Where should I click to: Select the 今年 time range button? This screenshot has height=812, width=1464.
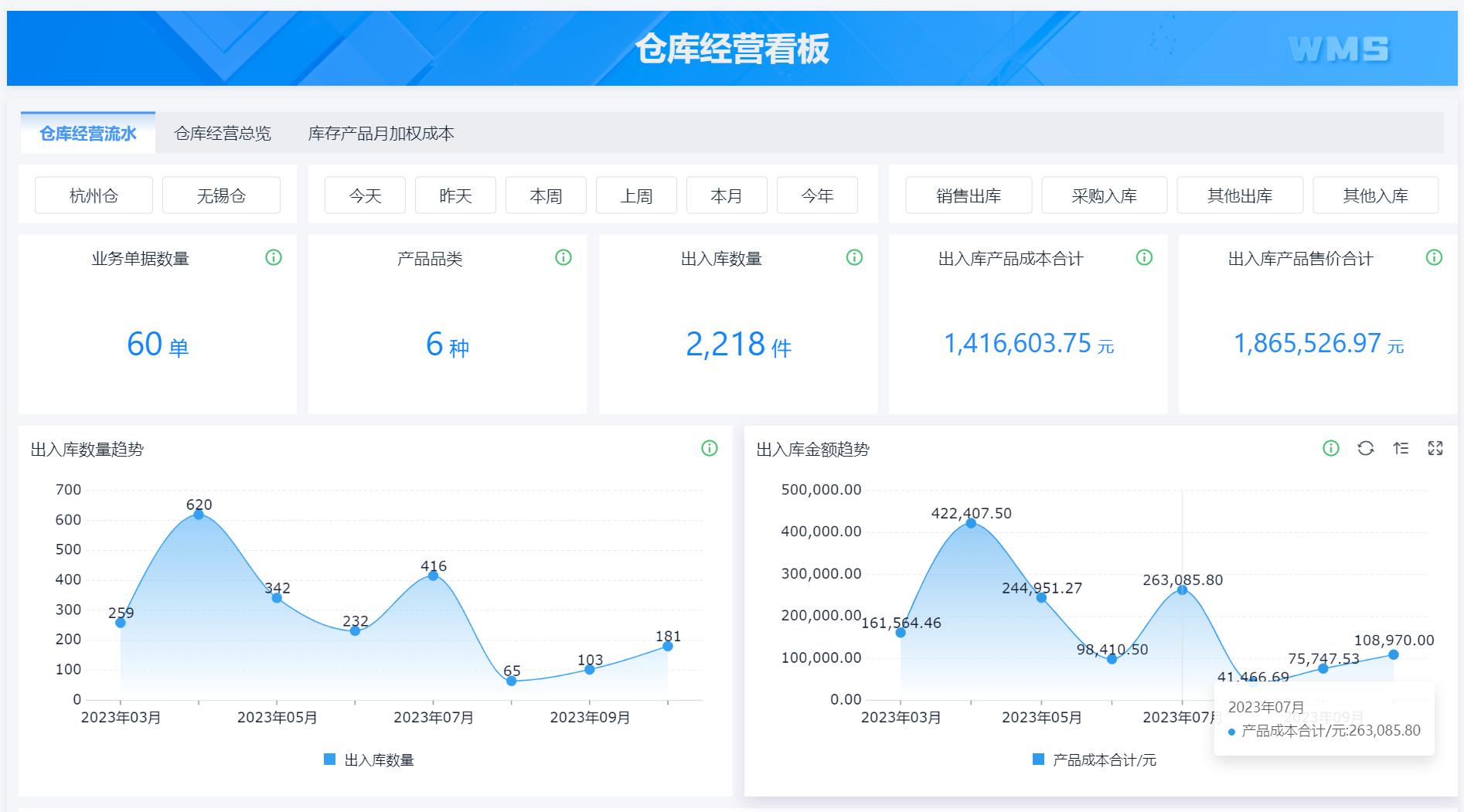click(817, 195)
